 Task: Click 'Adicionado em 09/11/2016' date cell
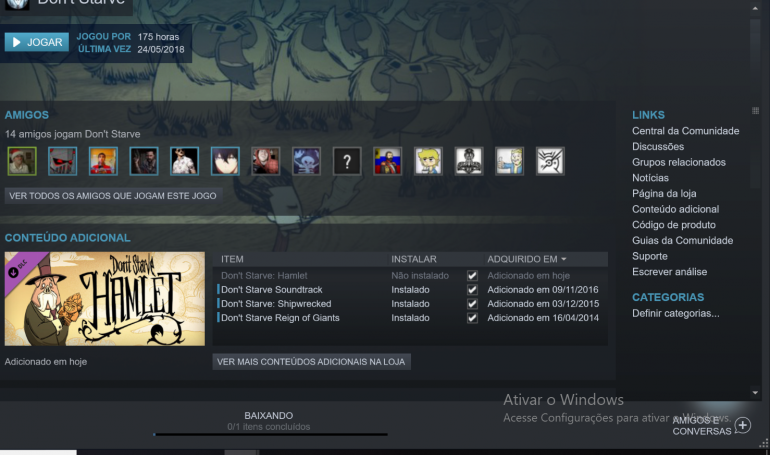tap(543, 290)
